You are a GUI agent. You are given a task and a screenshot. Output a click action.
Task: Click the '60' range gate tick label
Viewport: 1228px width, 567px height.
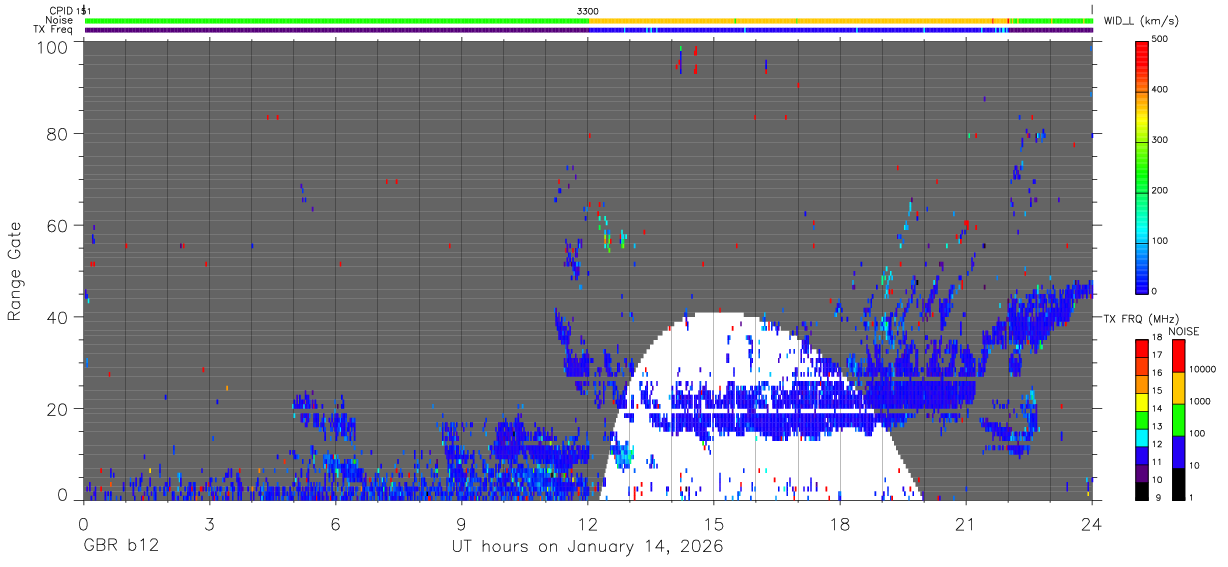(x=56, y=225)
